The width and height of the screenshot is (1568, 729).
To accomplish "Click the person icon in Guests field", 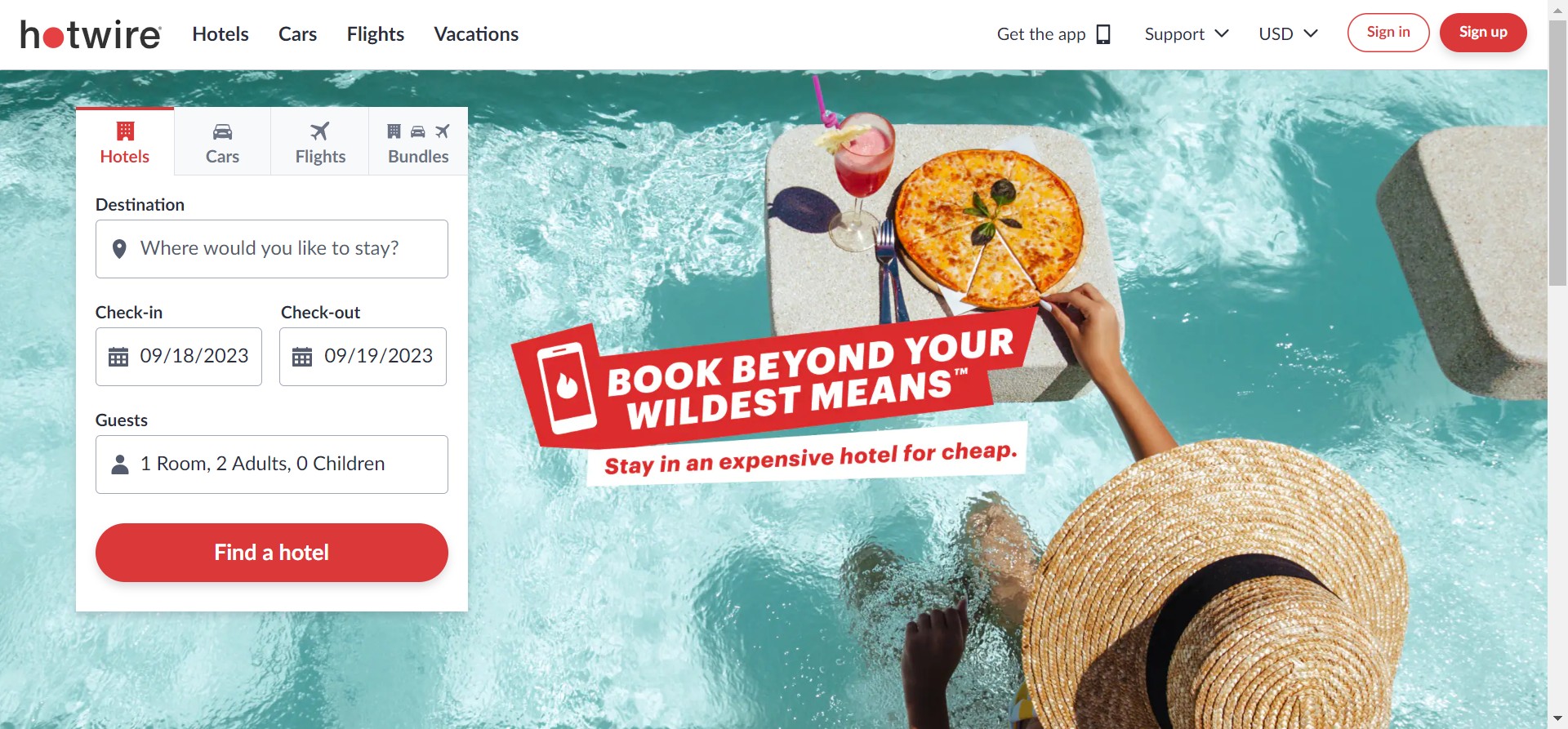I will (x=120, y=465).
